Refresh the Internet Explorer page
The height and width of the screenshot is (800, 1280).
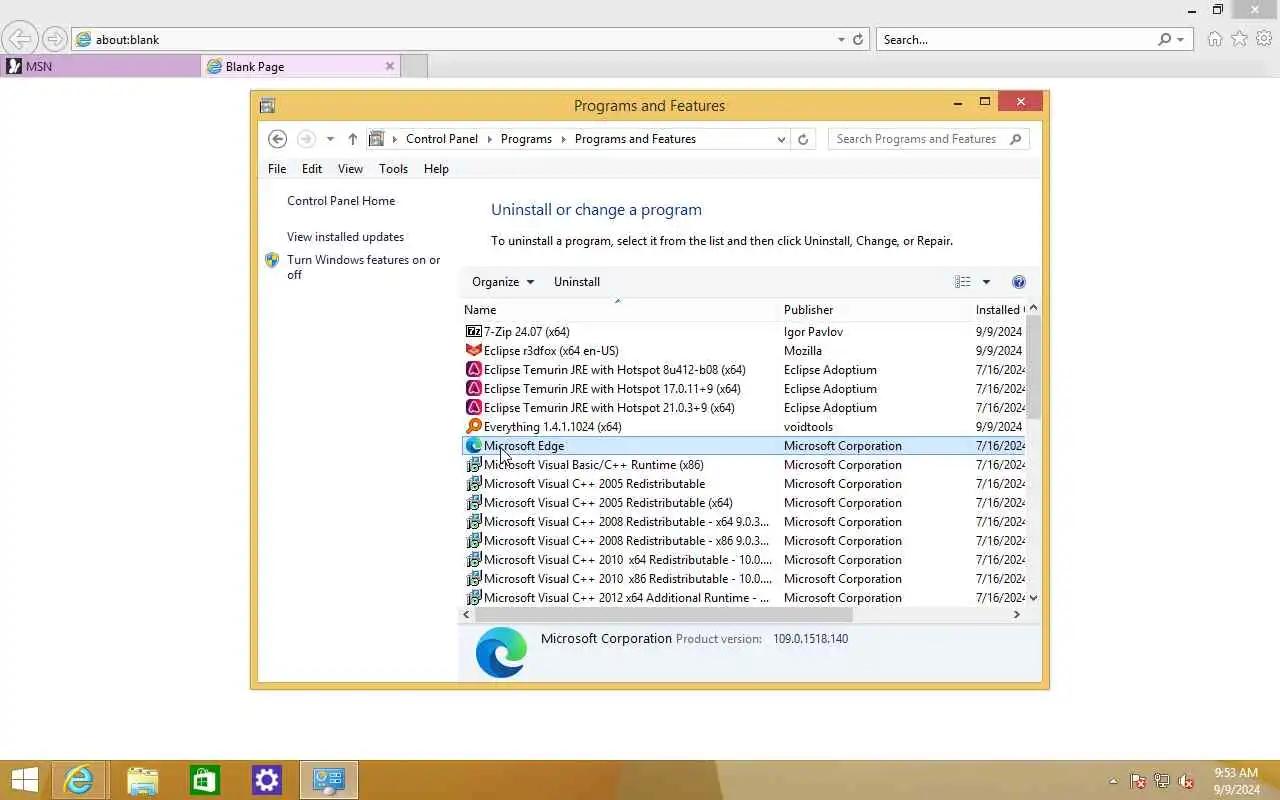coord(857,40)
